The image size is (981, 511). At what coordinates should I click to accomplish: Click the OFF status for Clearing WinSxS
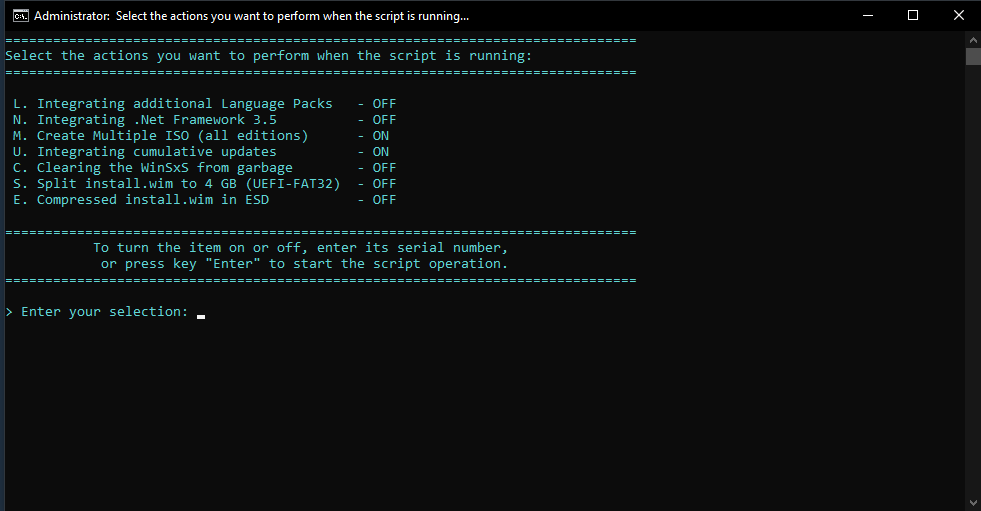(384, 168)
